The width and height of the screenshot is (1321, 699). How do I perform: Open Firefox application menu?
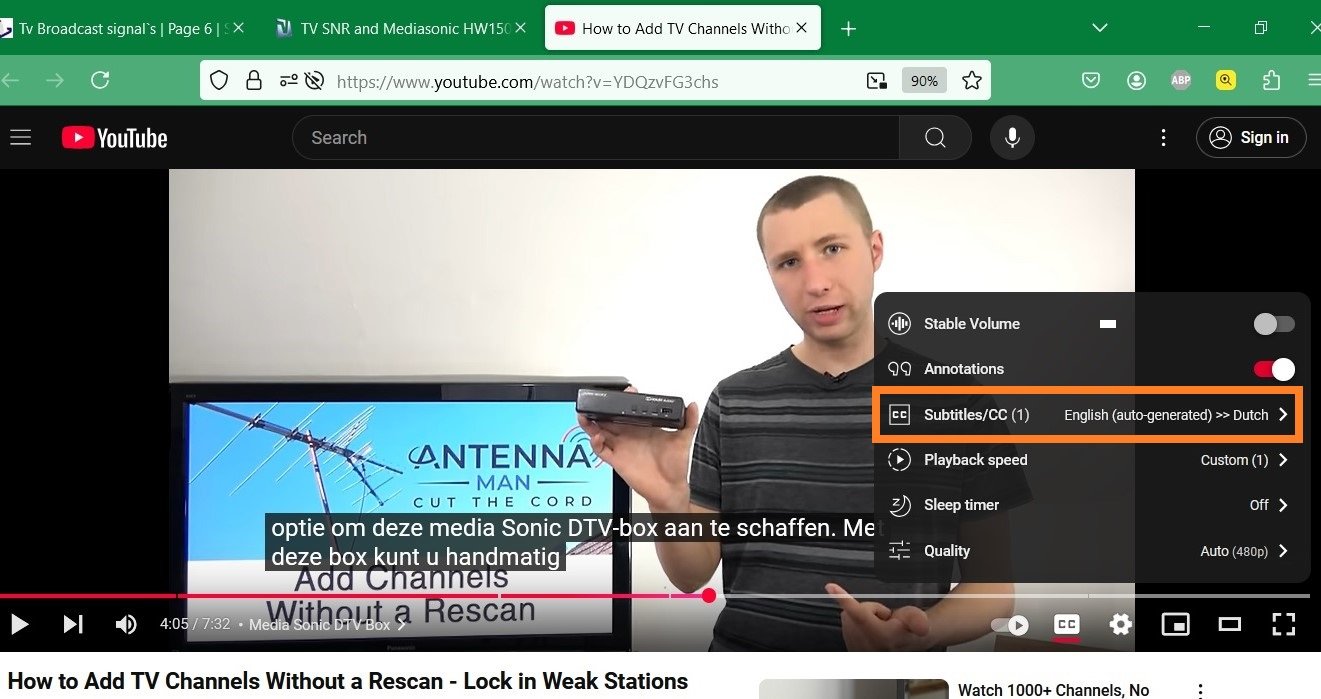1313,81
